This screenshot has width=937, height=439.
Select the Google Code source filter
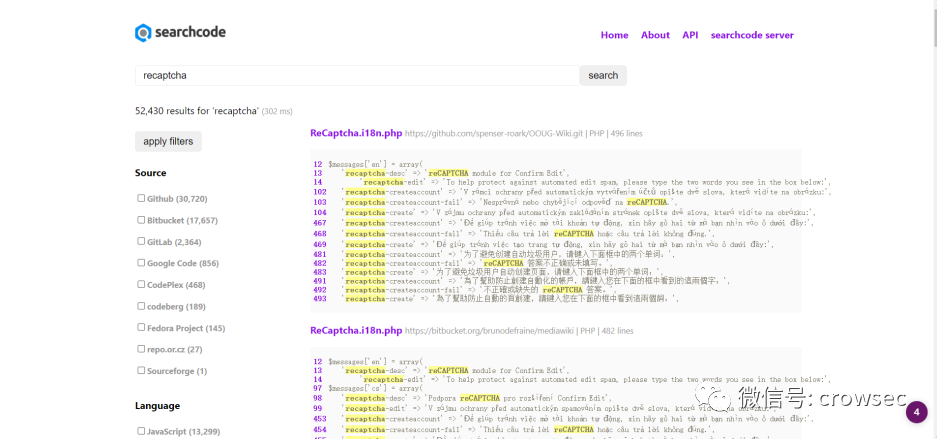coord(142,263)
